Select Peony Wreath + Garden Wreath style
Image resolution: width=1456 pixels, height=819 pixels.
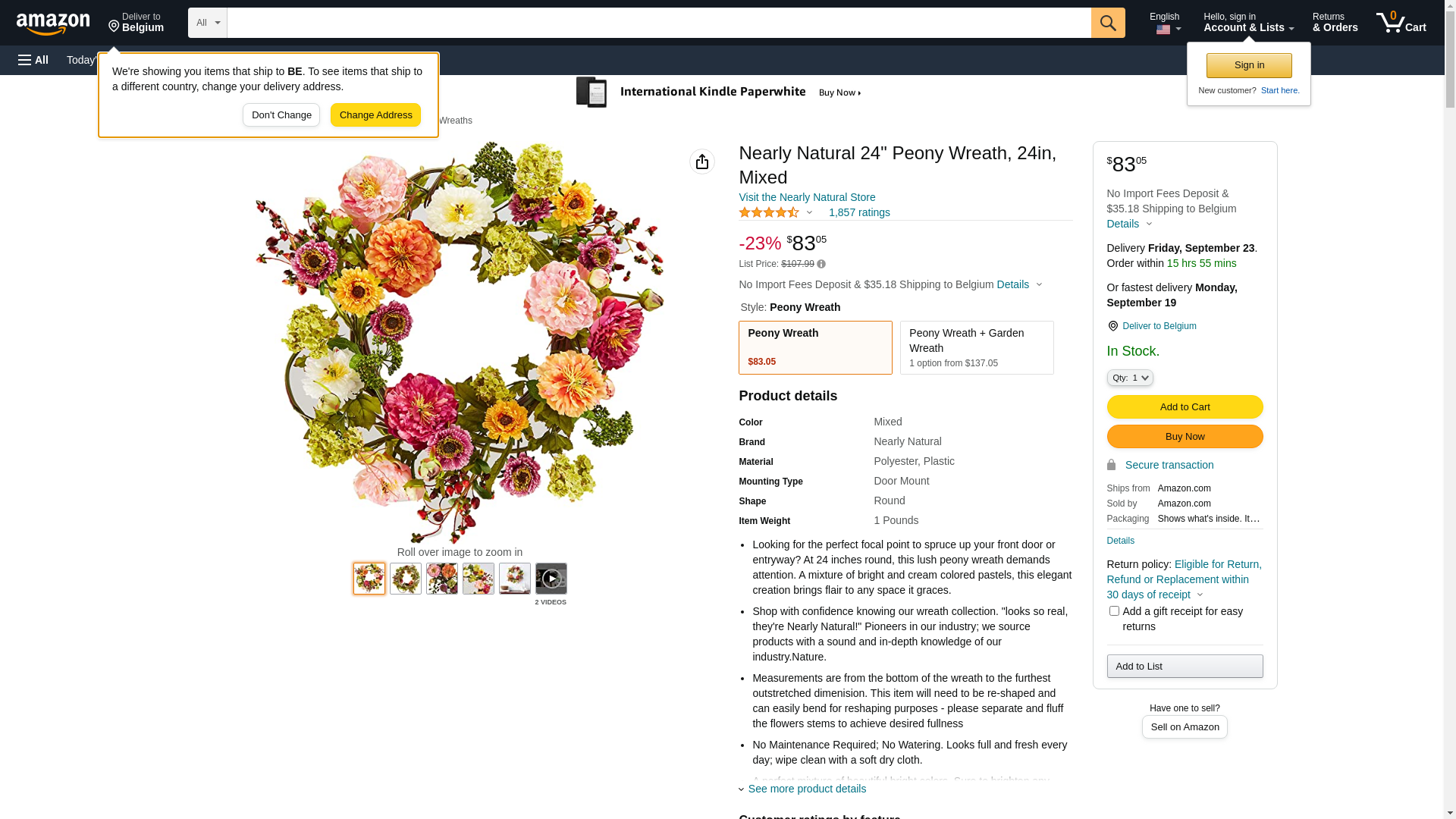coord(976,347)
